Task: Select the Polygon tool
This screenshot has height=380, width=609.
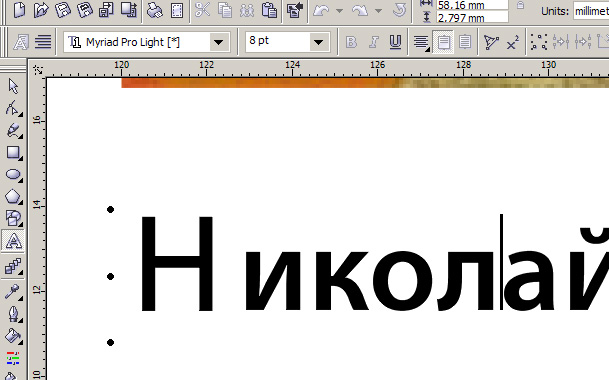Action: click(13, 196)
